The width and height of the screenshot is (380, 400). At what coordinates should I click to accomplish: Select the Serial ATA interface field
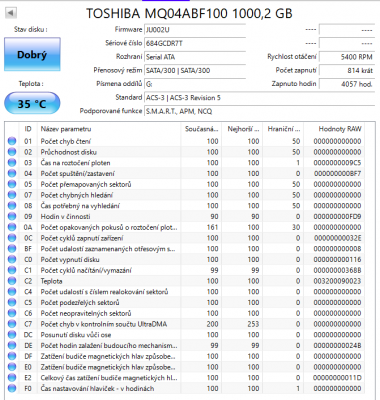[x=195, y=57]
